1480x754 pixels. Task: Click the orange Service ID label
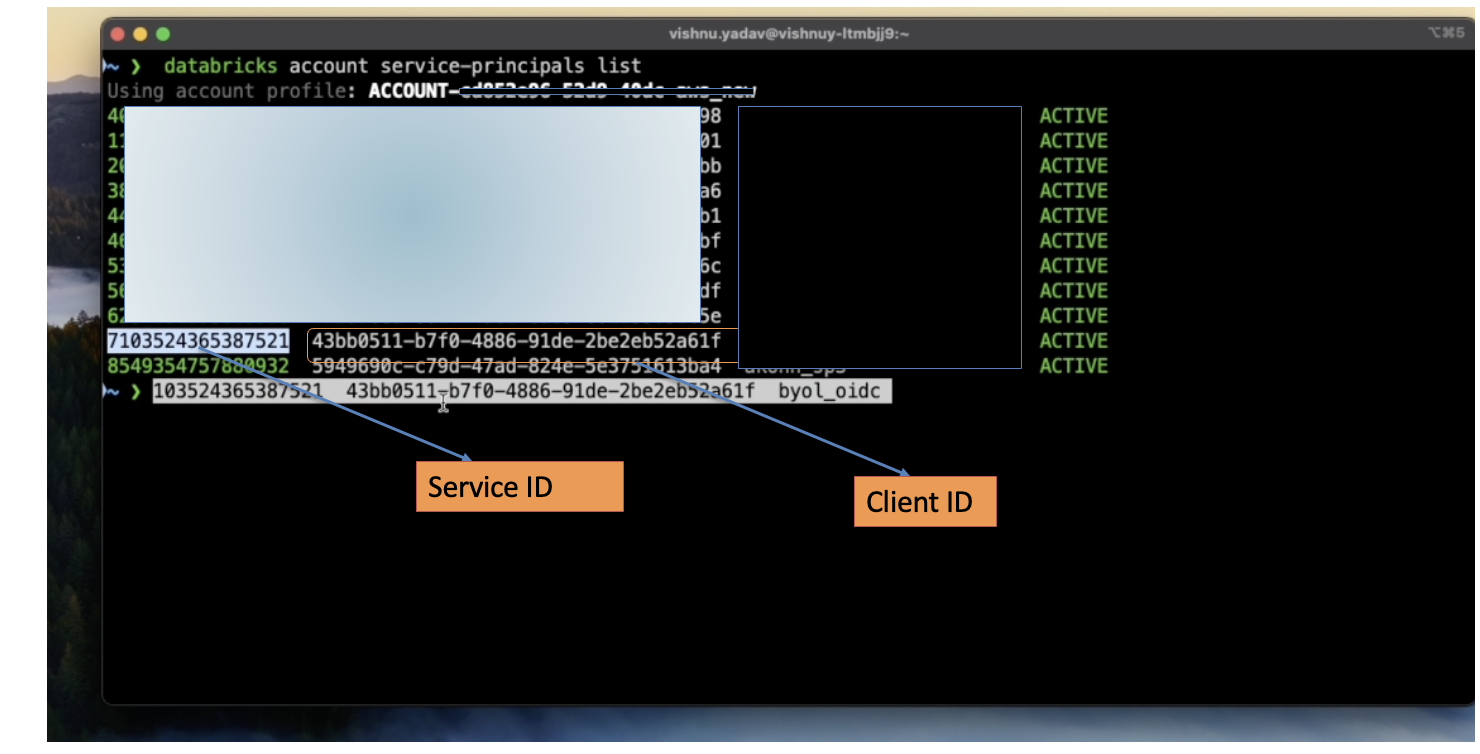tap(519, 487)
